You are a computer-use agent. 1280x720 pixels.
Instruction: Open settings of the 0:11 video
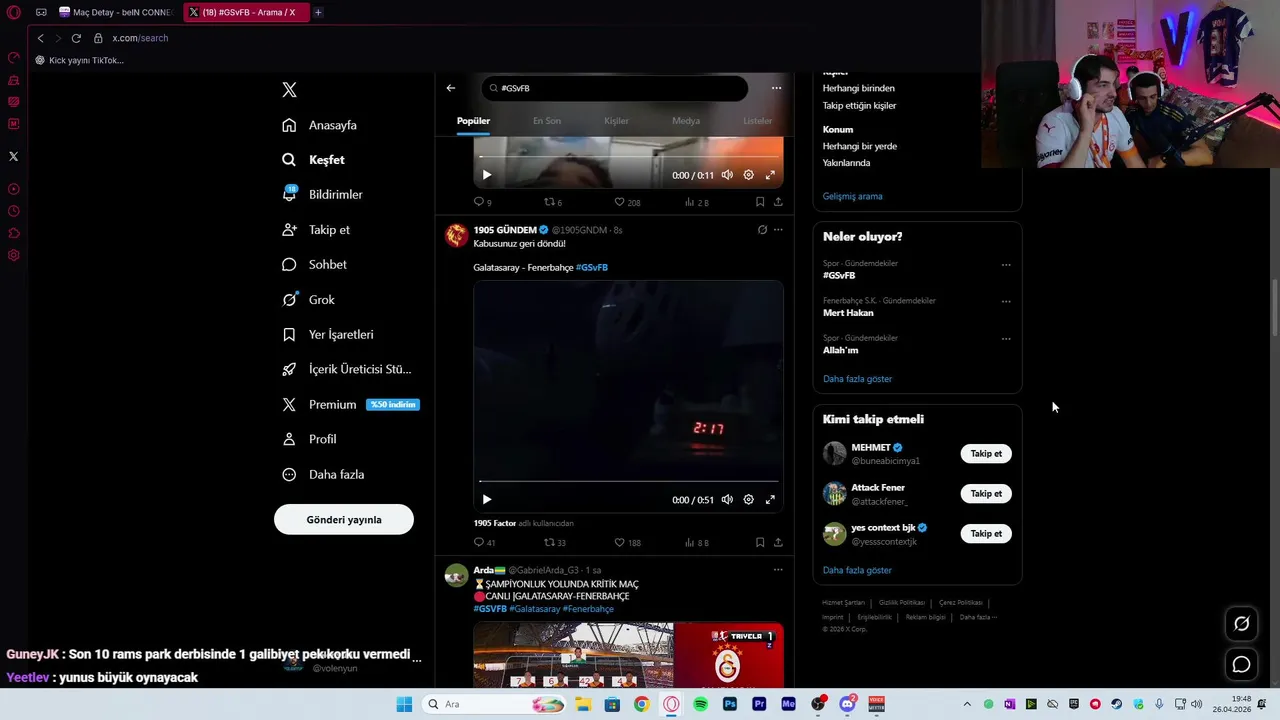point(748,175)
